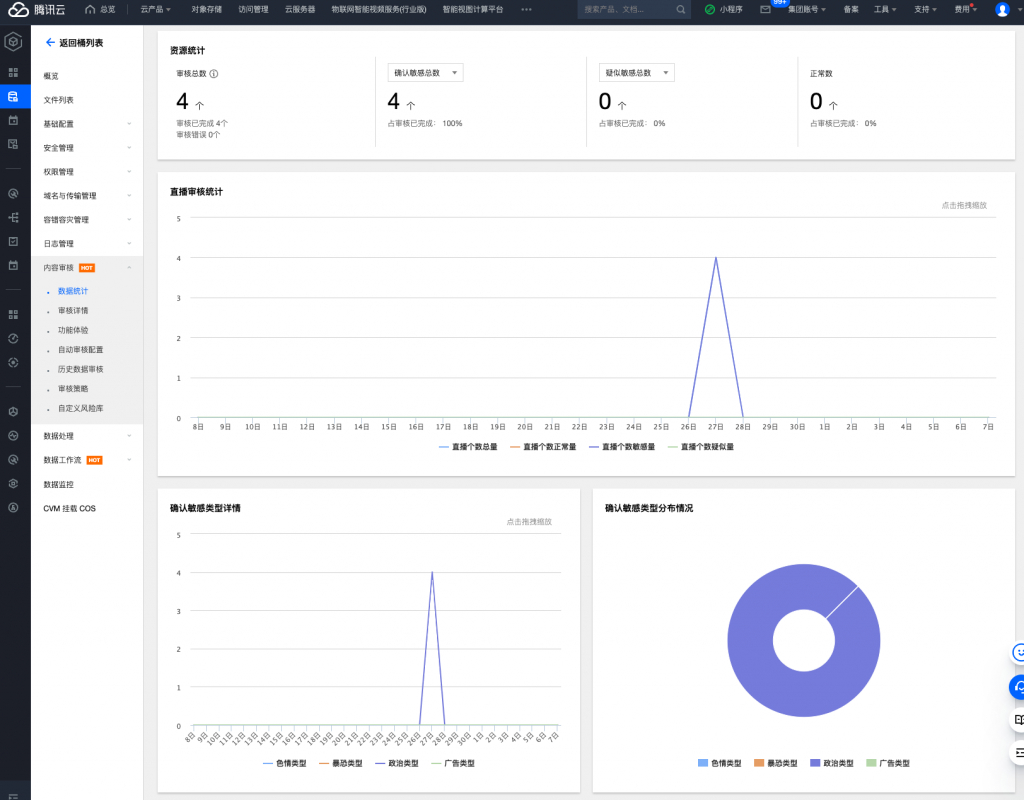Open 历史数据审核 submenu item
The height and width of the screenshot is (800, 1024).
pyautogui.click(x=80, y=370)
